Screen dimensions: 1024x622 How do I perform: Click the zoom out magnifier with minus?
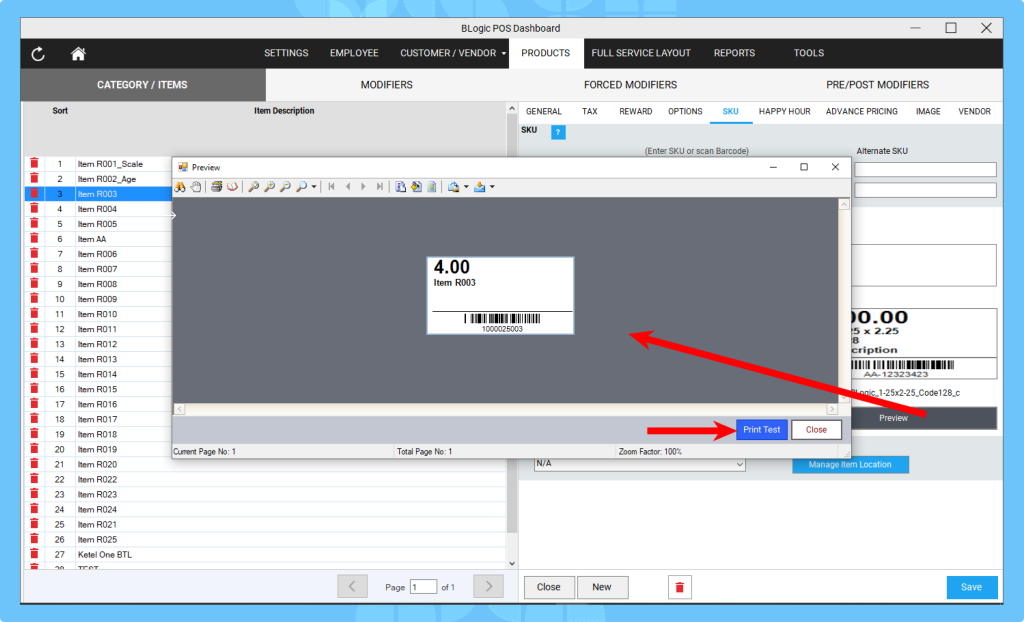pos(285,187)
